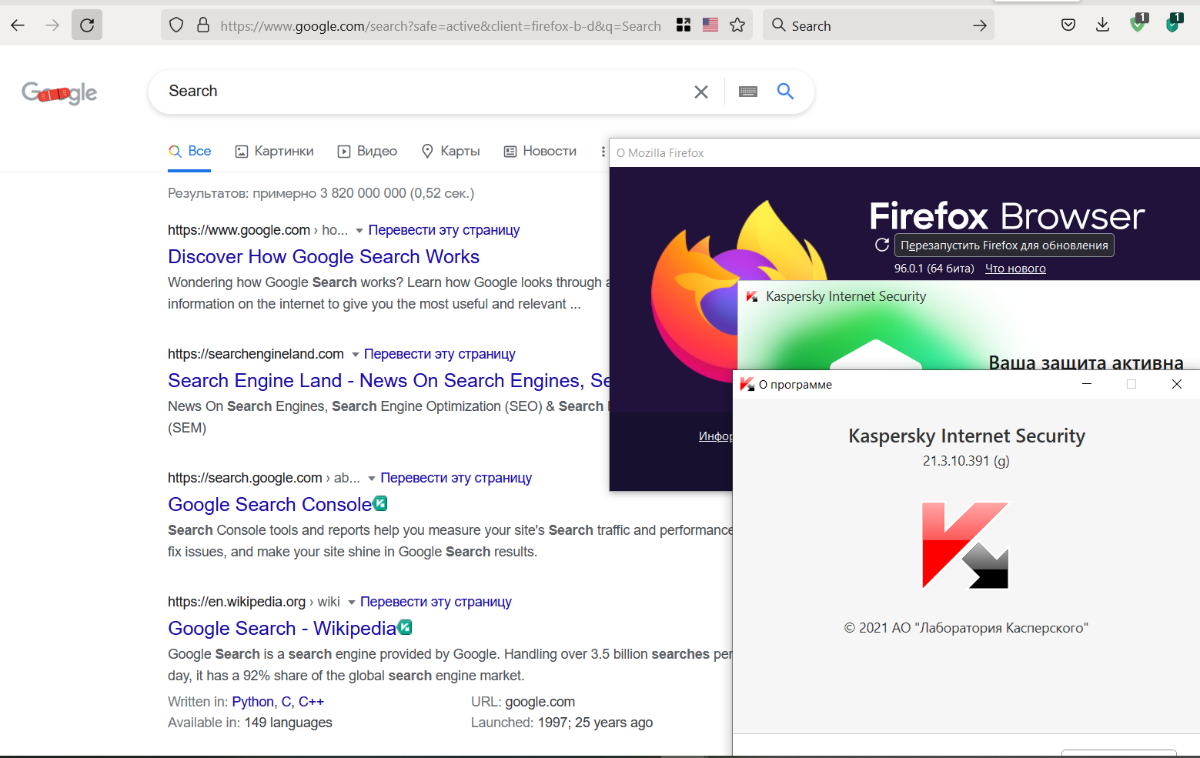
Task: Open the Pocket icon in toolbar
Action: pyautogui.click(x=1068, y=25)
